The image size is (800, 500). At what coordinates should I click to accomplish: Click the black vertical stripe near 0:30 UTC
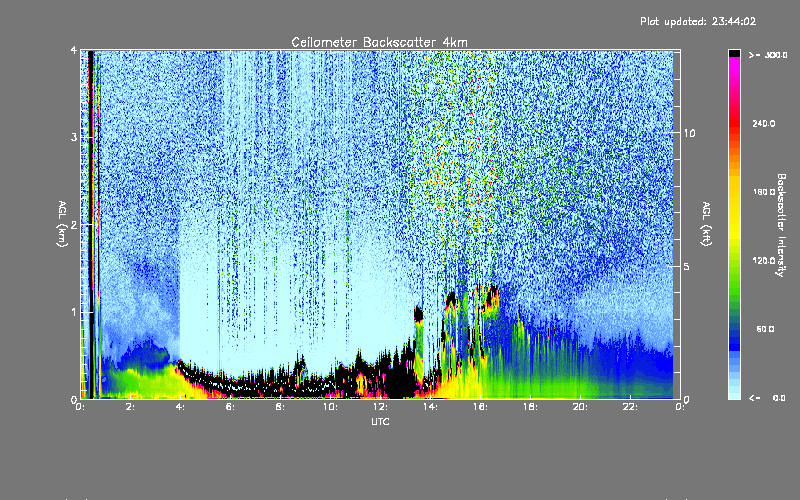point(91,224)
